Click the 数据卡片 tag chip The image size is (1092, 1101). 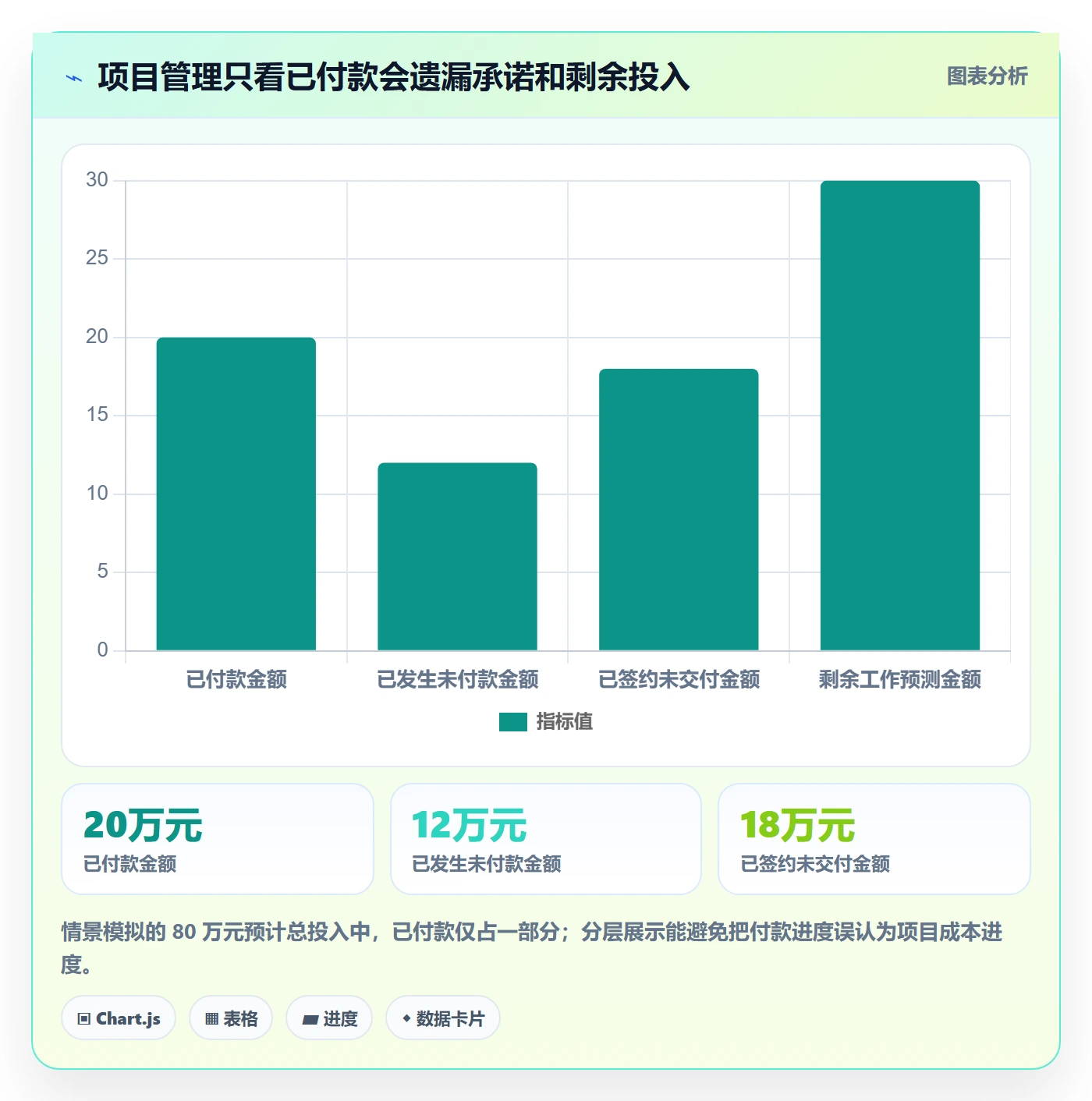click(x=443, y=1018)
